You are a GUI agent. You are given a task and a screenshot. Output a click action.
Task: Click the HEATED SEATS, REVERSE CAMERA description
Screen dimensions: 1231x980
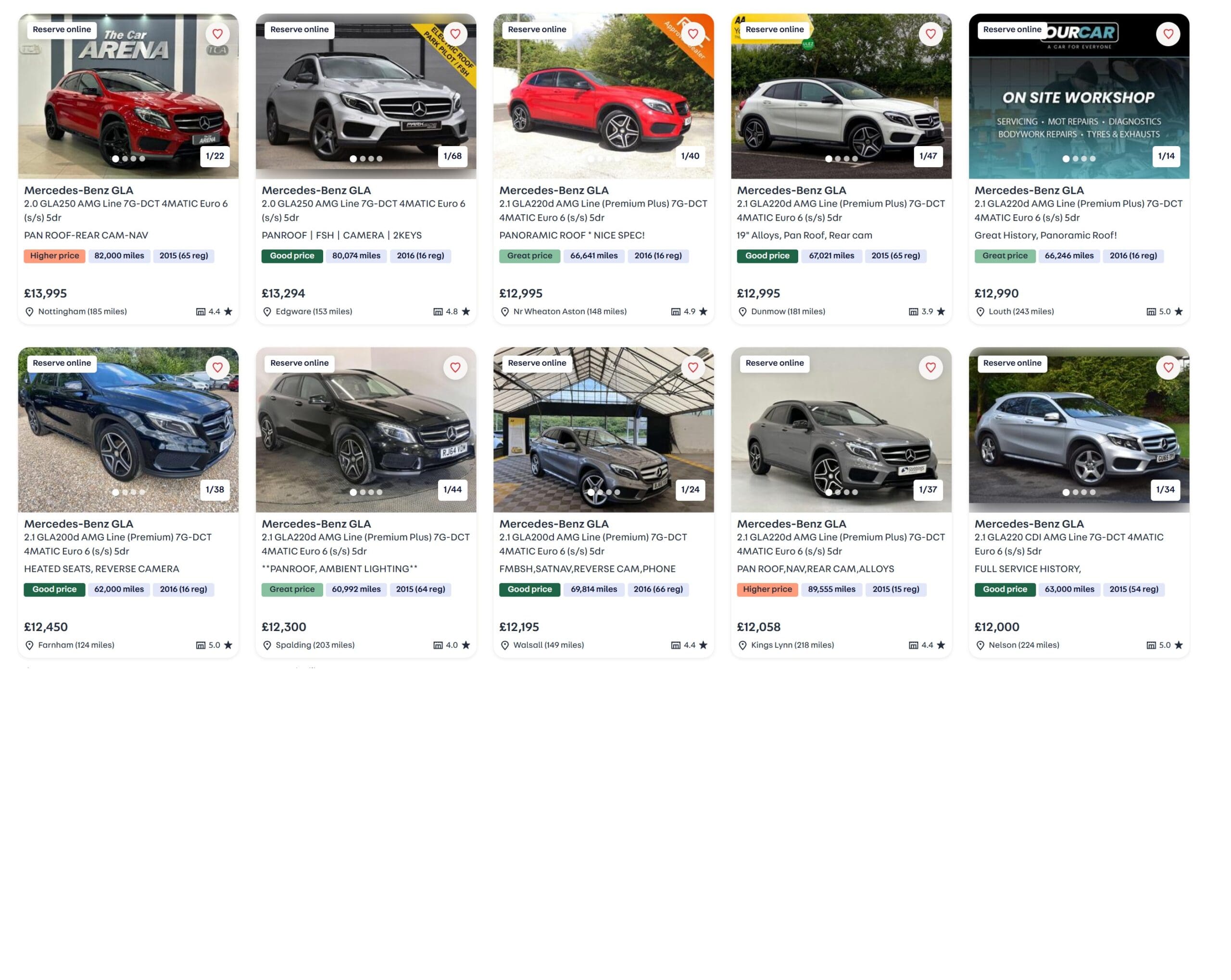point(101,569)
